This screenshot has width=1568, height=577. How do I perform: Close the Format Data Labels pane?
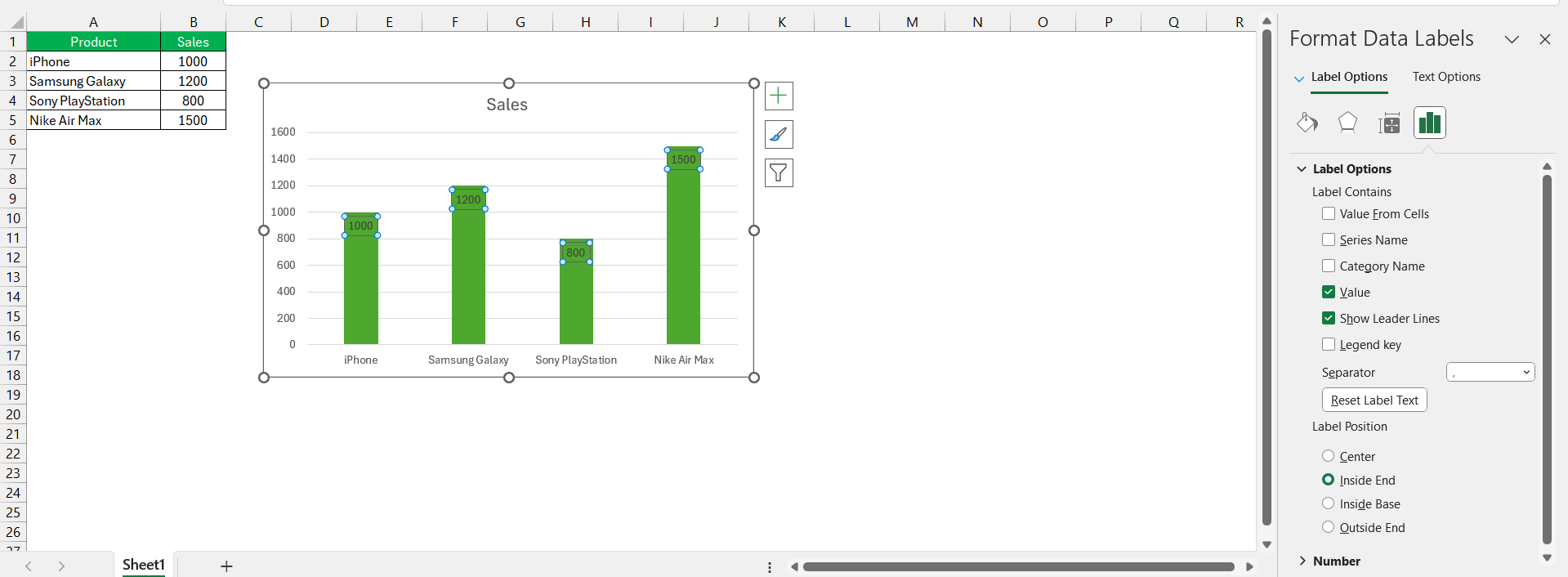click(x=1544, y=39)
